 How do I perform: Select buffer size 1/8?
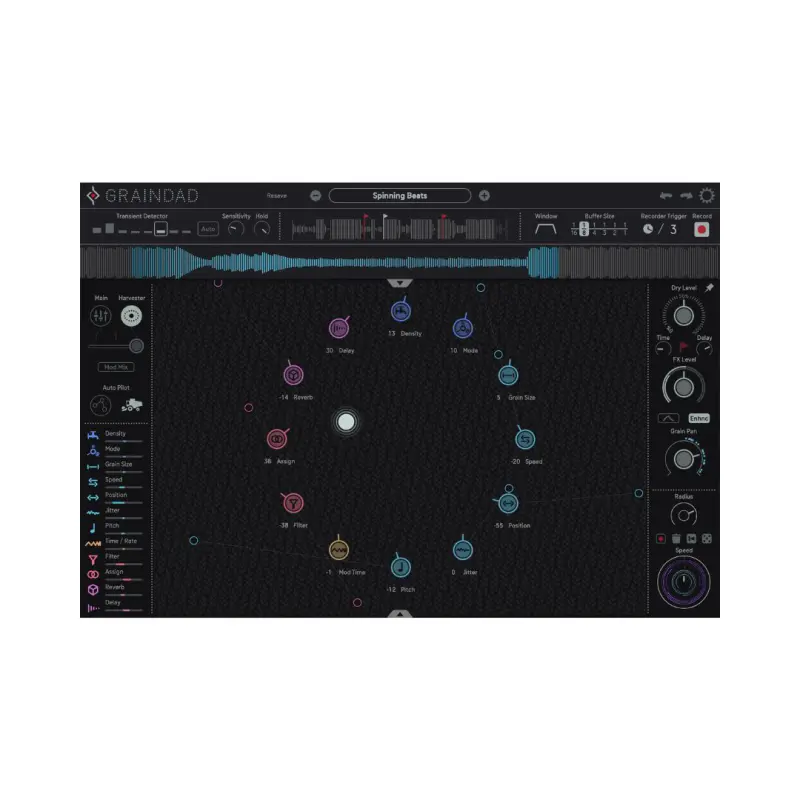584,229
